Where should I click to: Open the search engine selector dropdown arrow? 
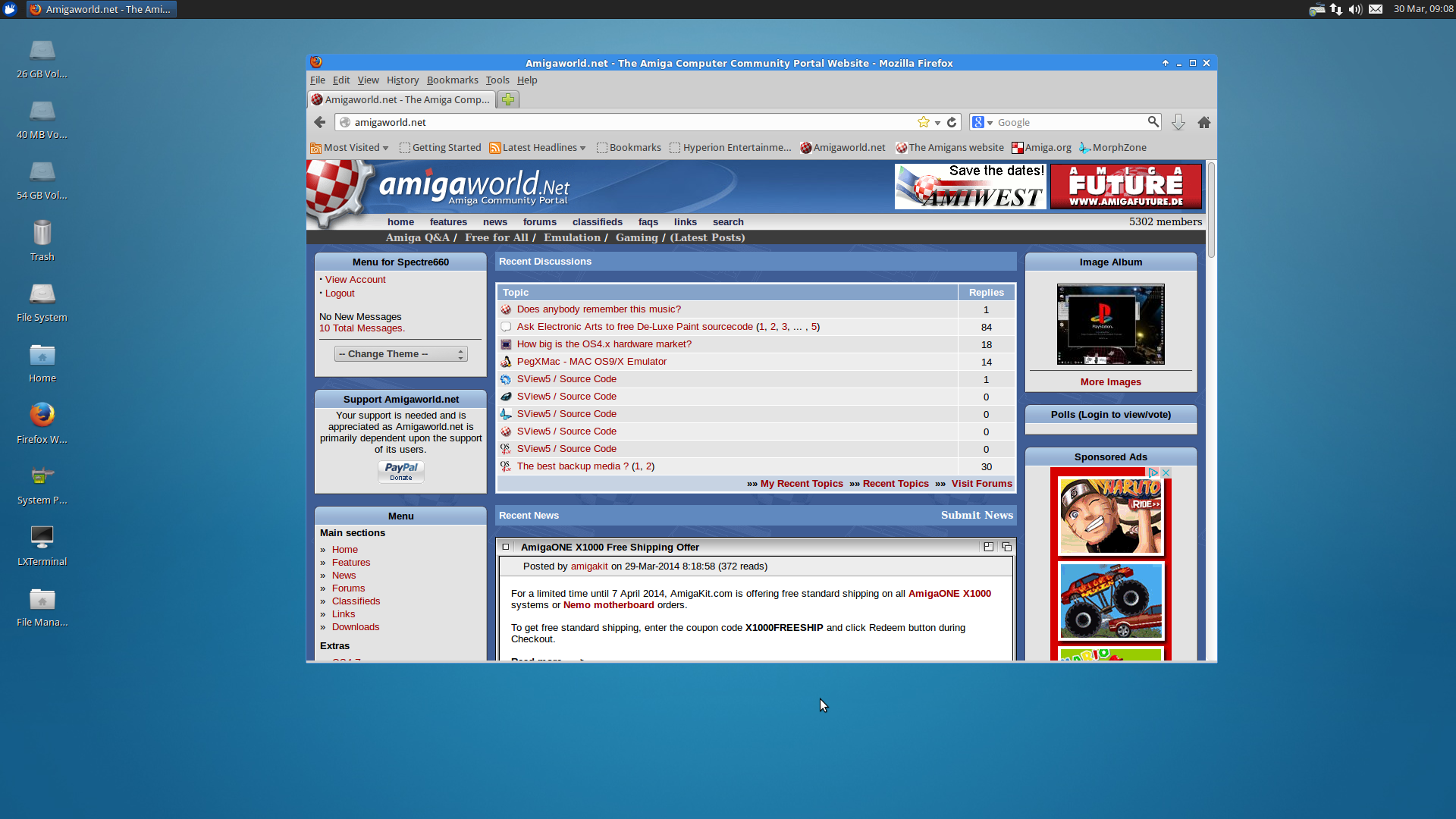click(990, 123)
